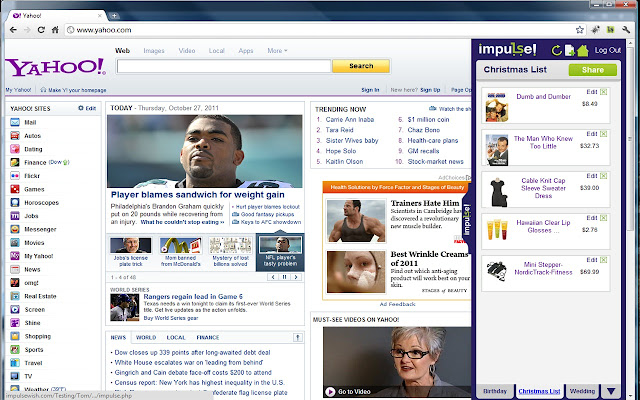Click the Yahoo logo
This screenshot has width=640, height=400.
[56, 67]
